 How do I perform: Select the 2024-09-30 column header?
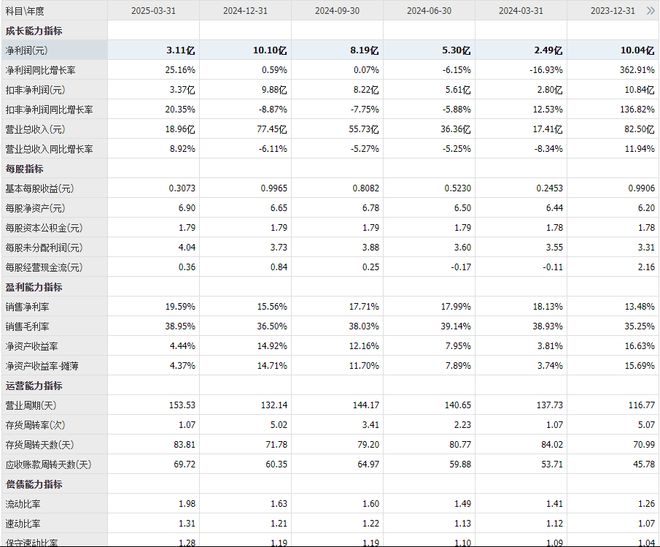tap(337, 11)
